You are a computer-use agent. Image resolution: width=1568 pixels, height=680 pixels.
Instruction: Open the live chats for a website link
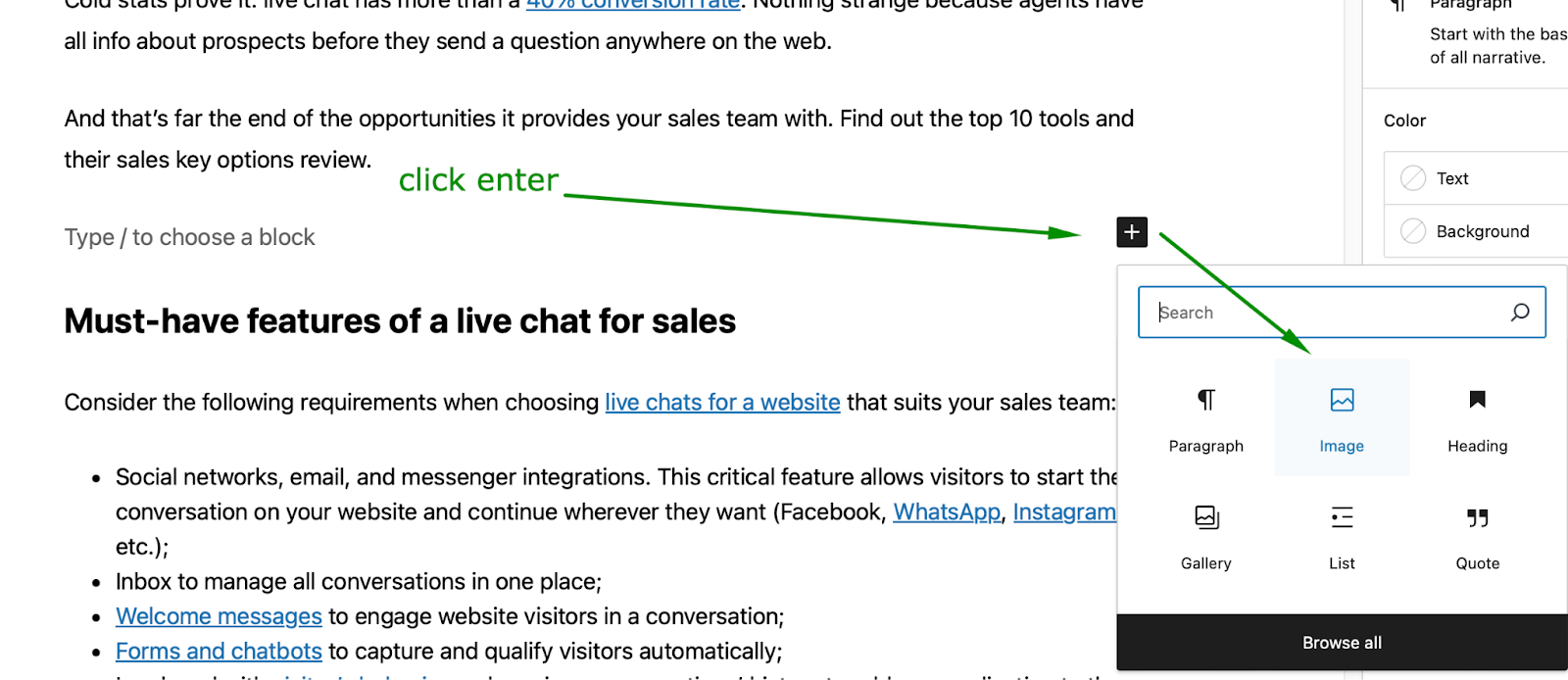click(x=721, y=402)
